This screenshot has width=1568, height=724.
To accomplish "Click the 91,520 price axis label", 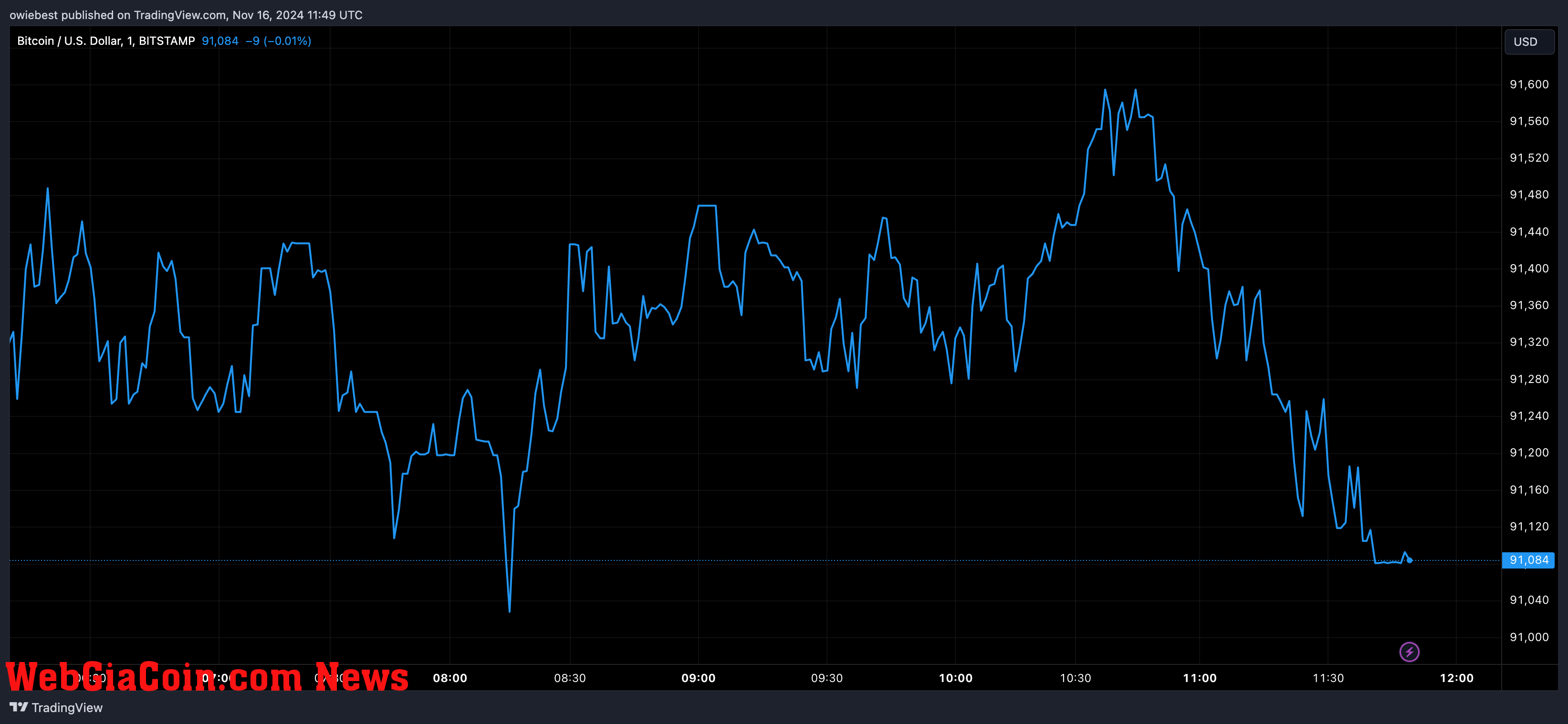I will point(1529,158).
